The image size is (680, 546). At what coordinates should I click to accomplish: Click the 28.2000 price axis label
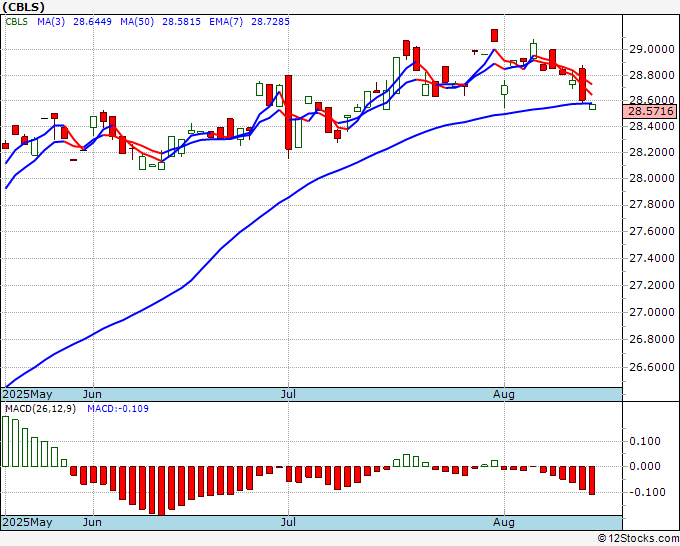pyautogui.click(x=651, y=152)
